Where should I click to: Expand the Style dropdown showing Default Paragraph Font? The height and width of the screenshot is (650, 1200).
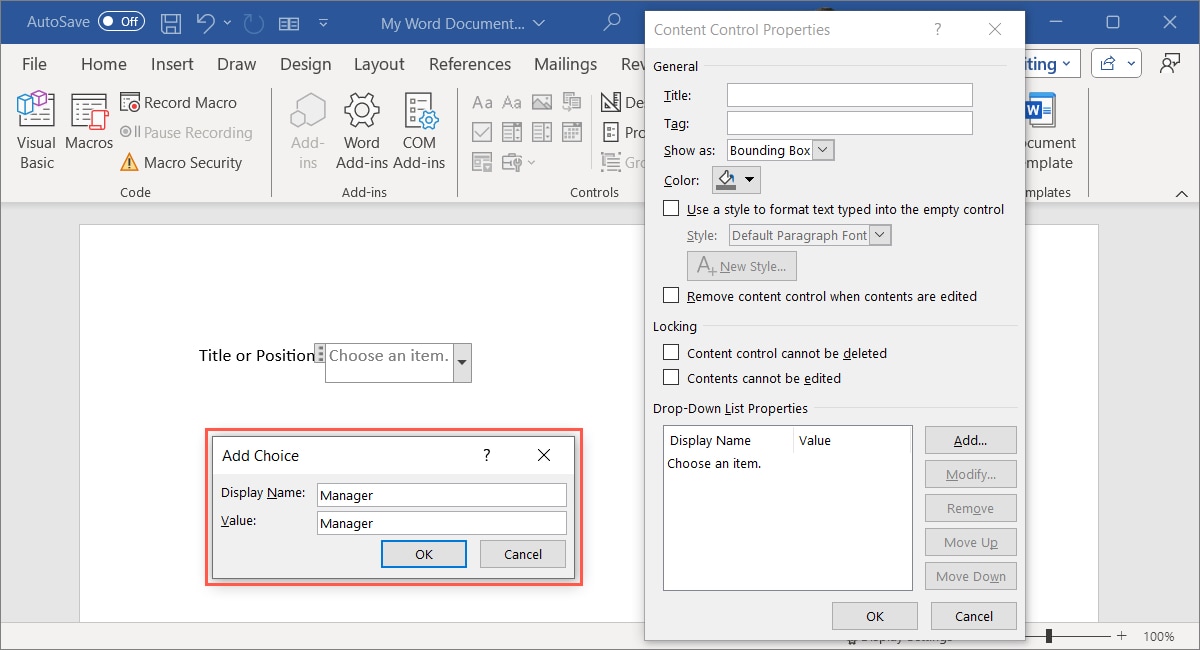point(878,234)
